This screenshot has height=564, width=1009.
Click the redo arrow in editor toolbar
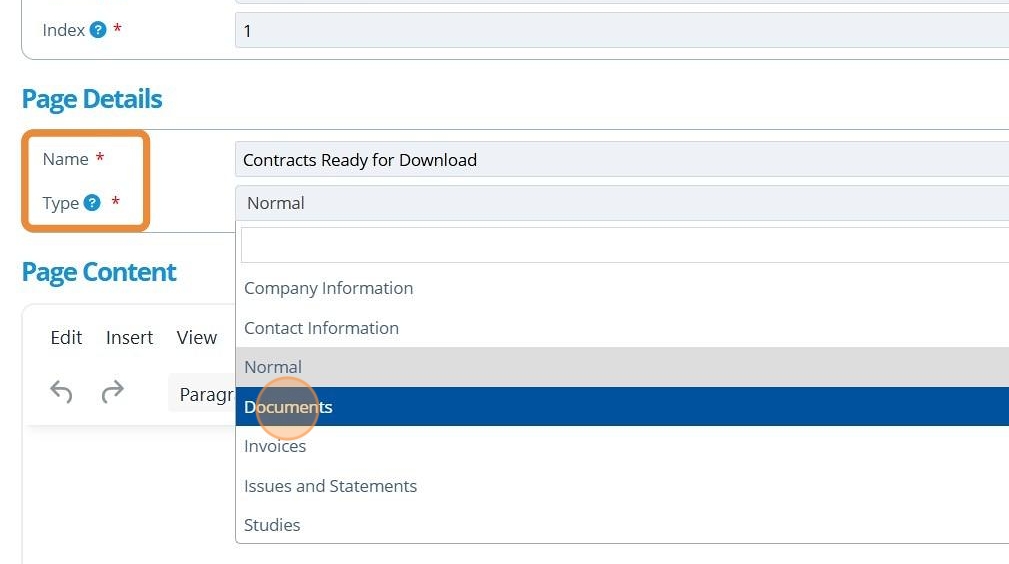tap(113, 392)
